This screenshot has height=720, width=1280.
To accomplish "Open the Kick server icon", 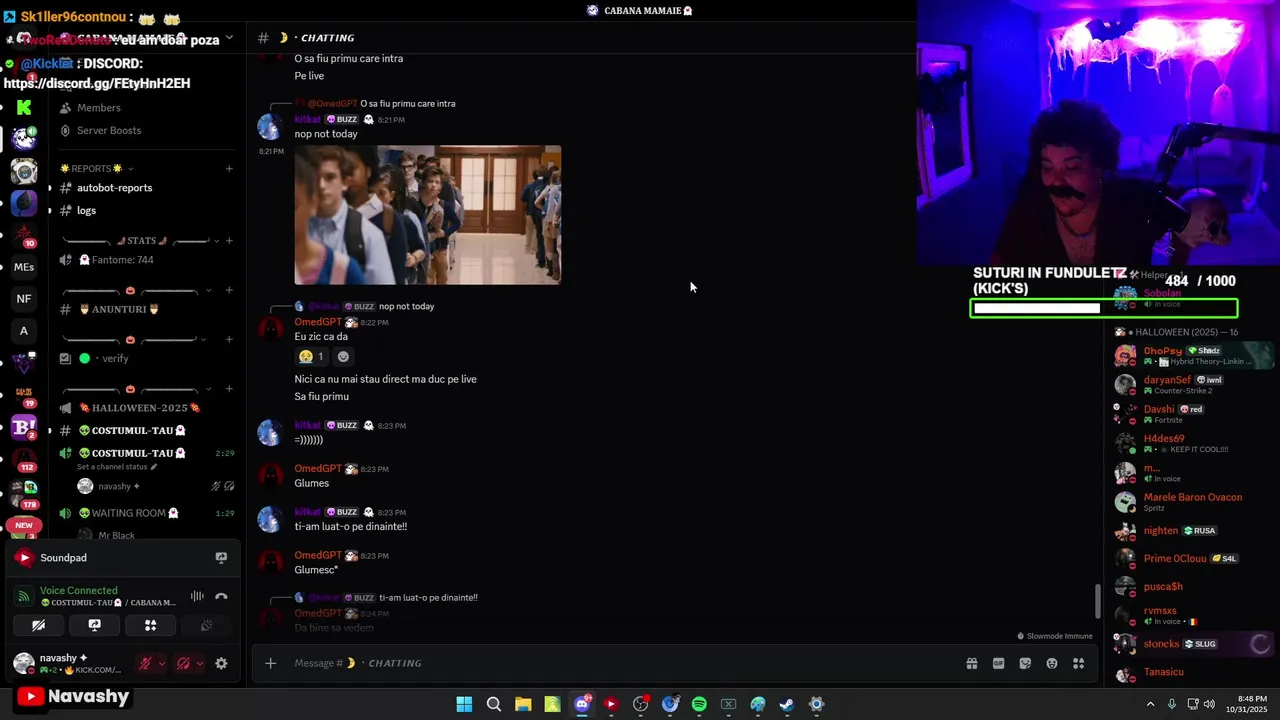I will (24, 107).
